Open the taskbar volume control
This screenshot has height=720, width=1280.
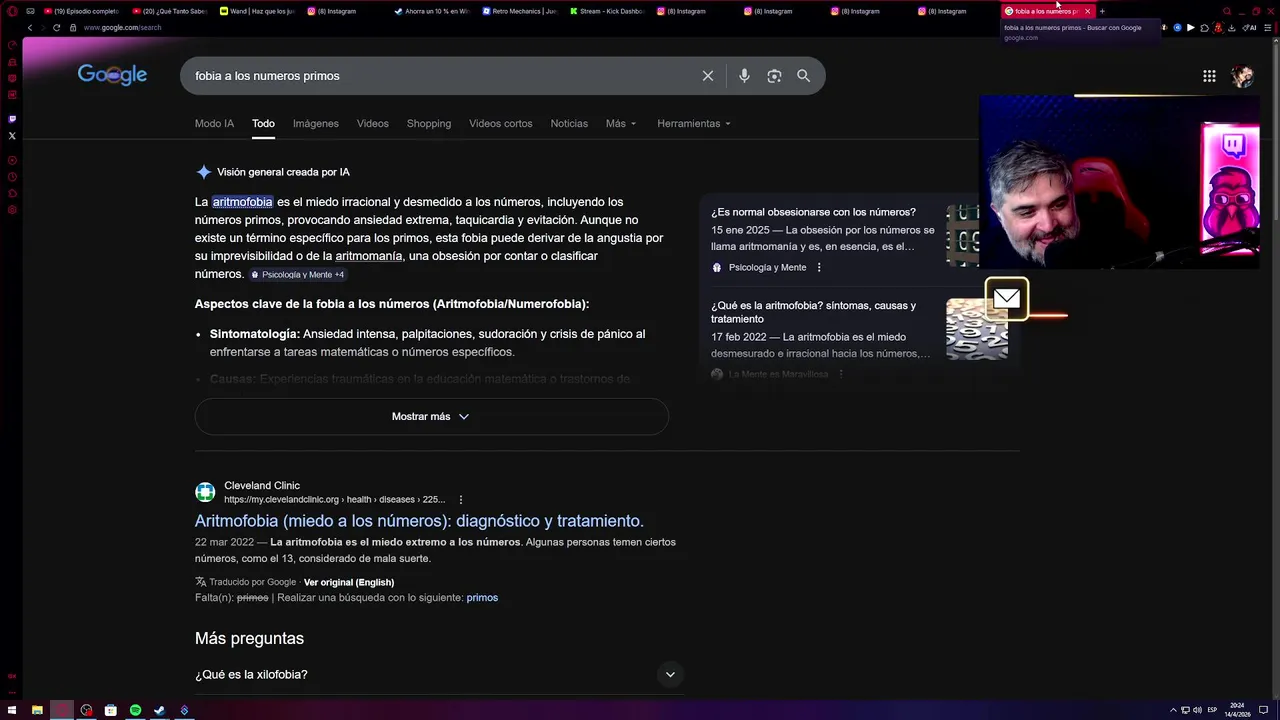(x=1197, y=710)
